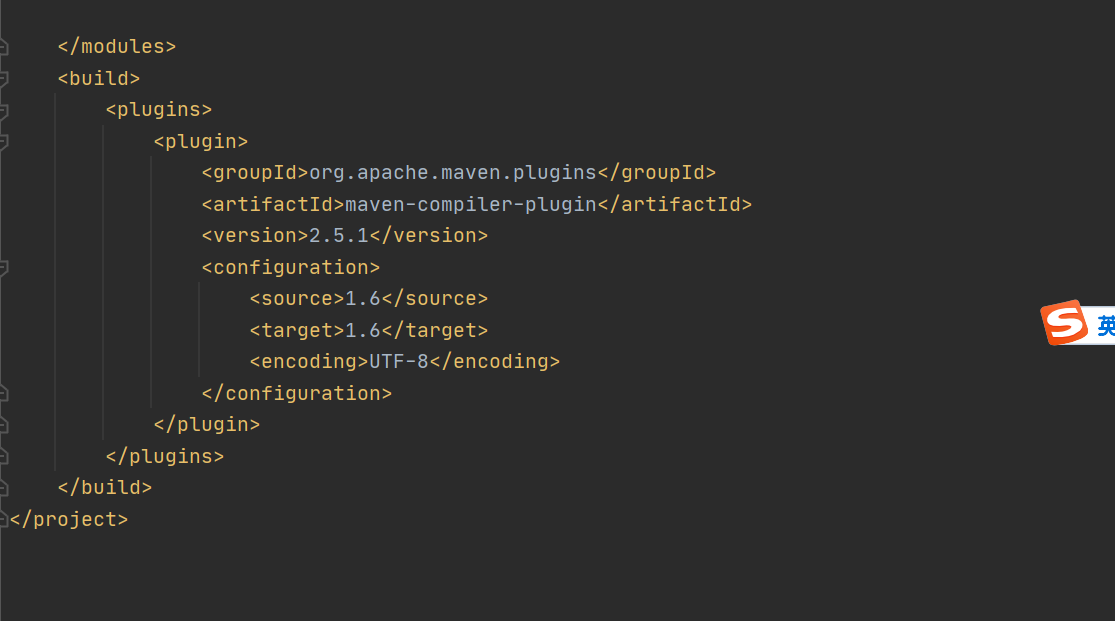Click the version value 2.5.1
Image resolution: width=1115 pixels, height=621 pixels.
coord(338,235)
